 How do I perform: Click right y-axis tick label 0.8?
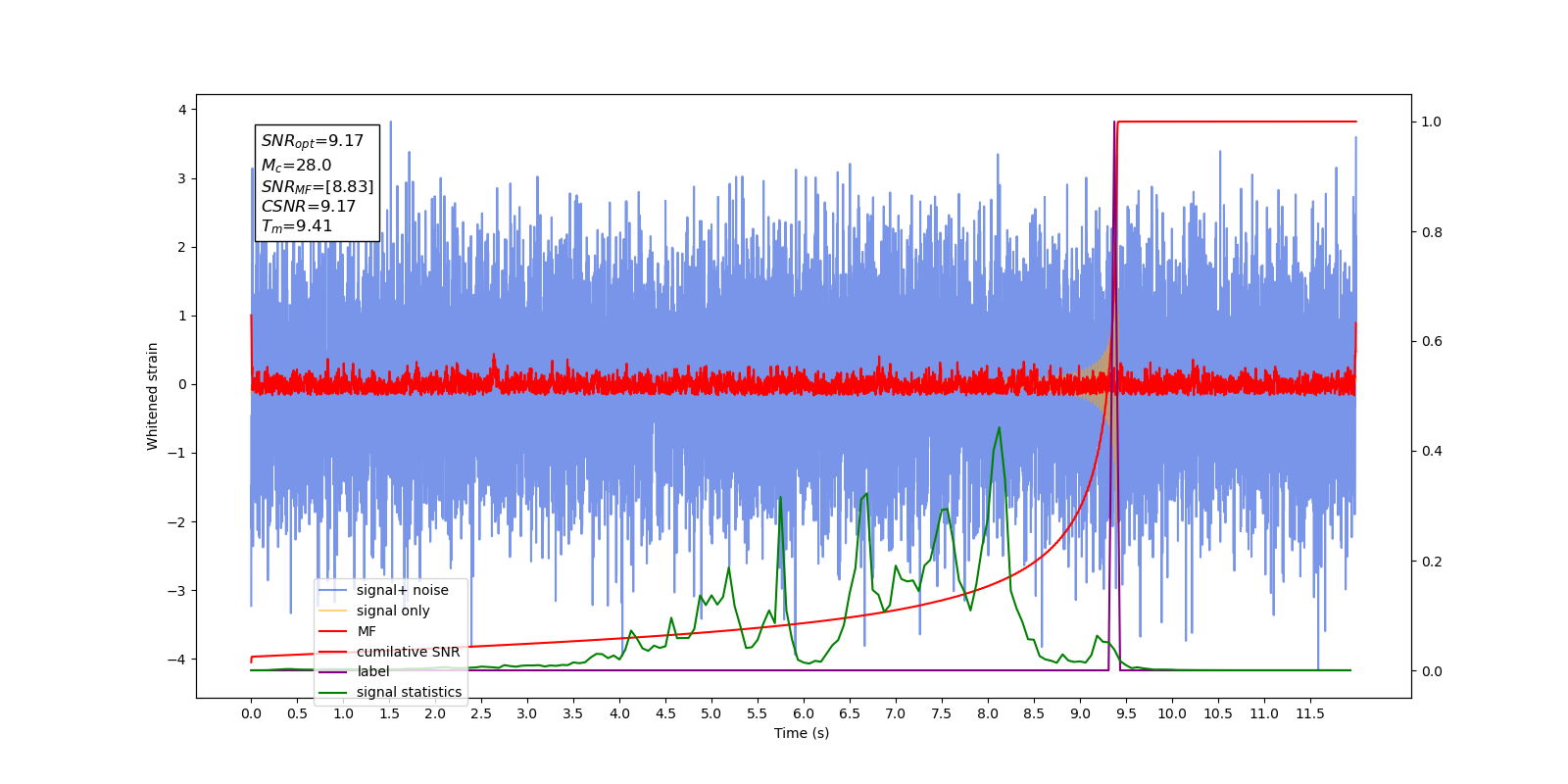click(1431, 232)
